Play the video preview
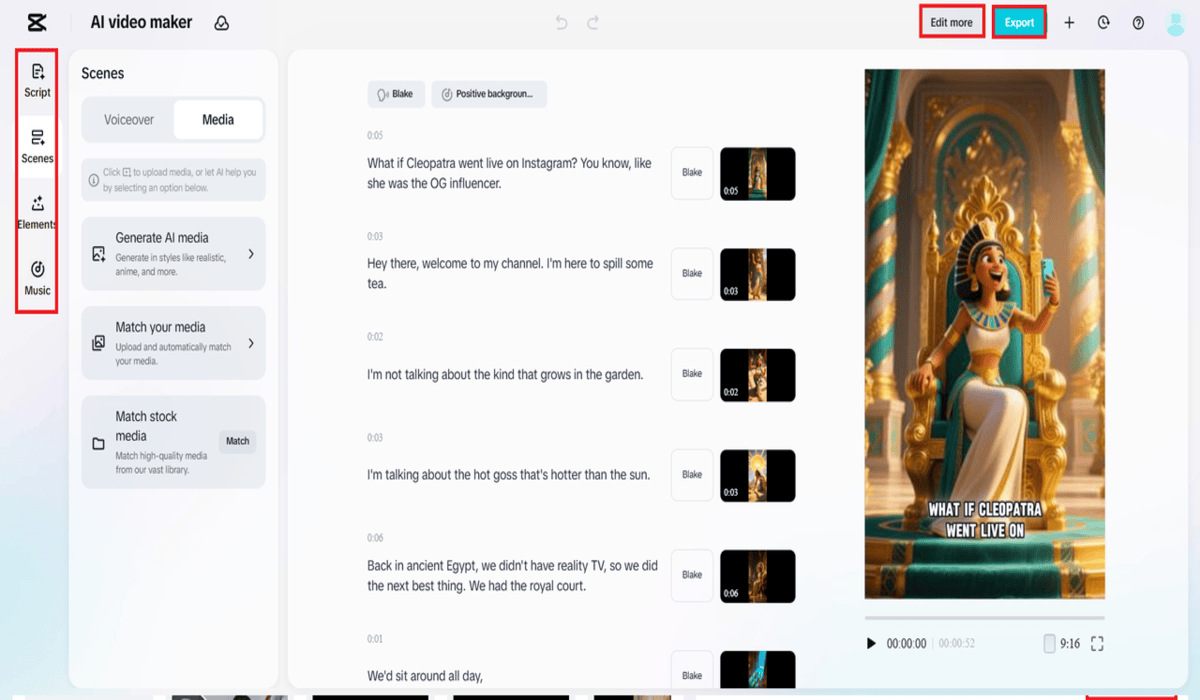Viewport: 1200px width, 700px height. (x=871, y=644)
